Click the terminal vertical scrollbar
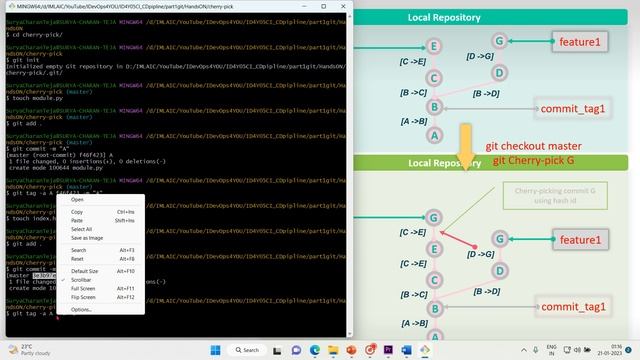Screen dimensions: 640x360 349,176
